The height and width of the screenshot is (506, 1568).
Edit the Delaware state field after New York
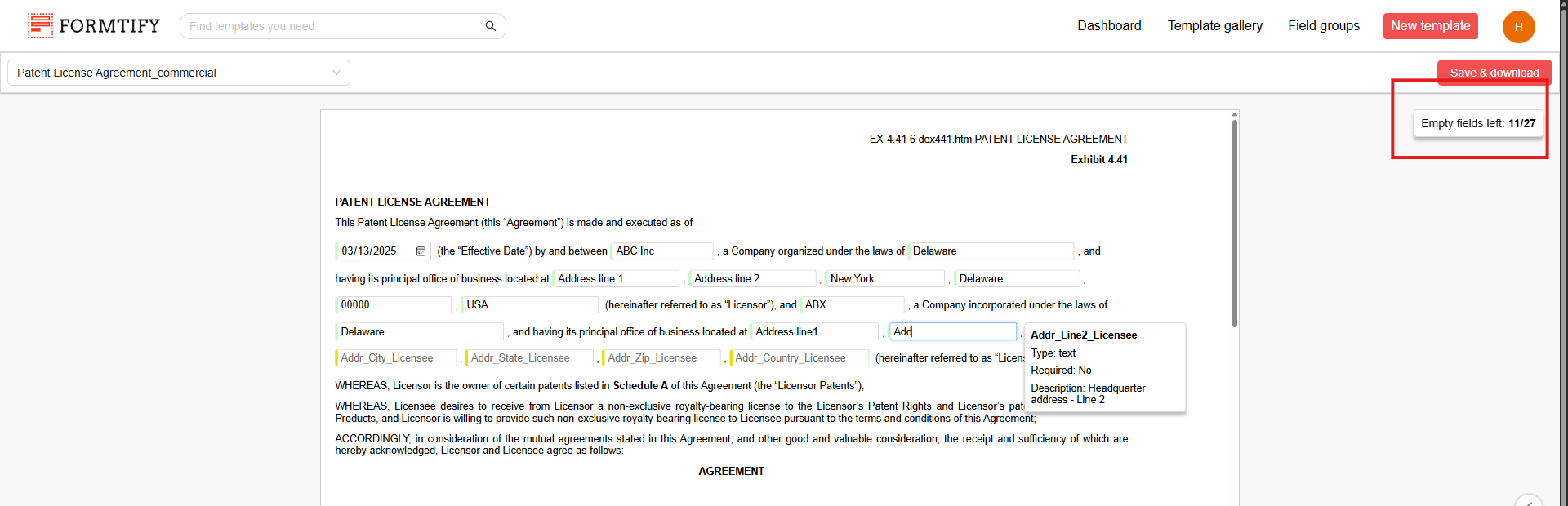coord(1017,279)
